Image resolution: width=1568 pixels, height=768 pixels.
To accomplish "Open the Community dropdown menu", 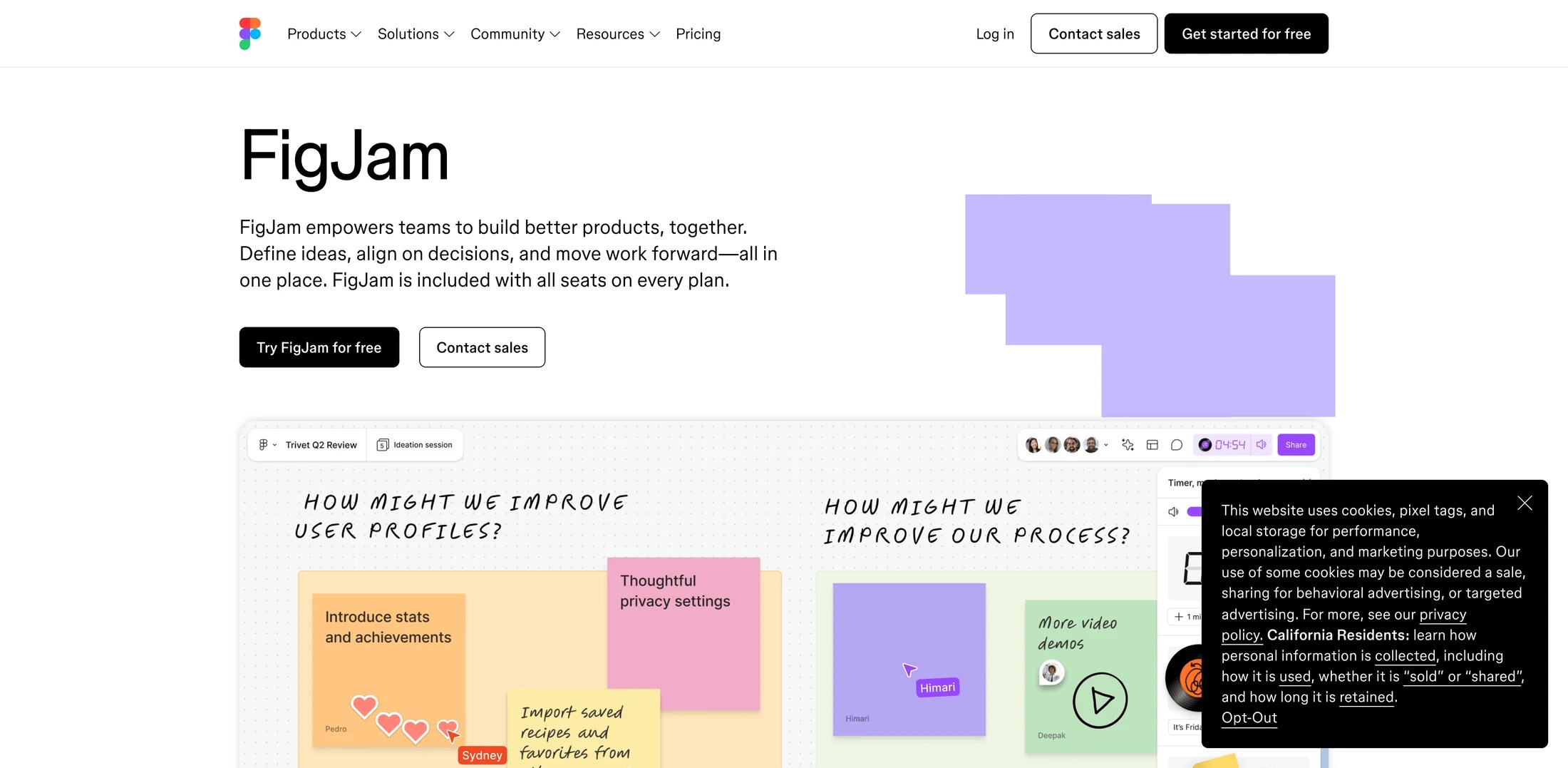I will coord(515,34).
